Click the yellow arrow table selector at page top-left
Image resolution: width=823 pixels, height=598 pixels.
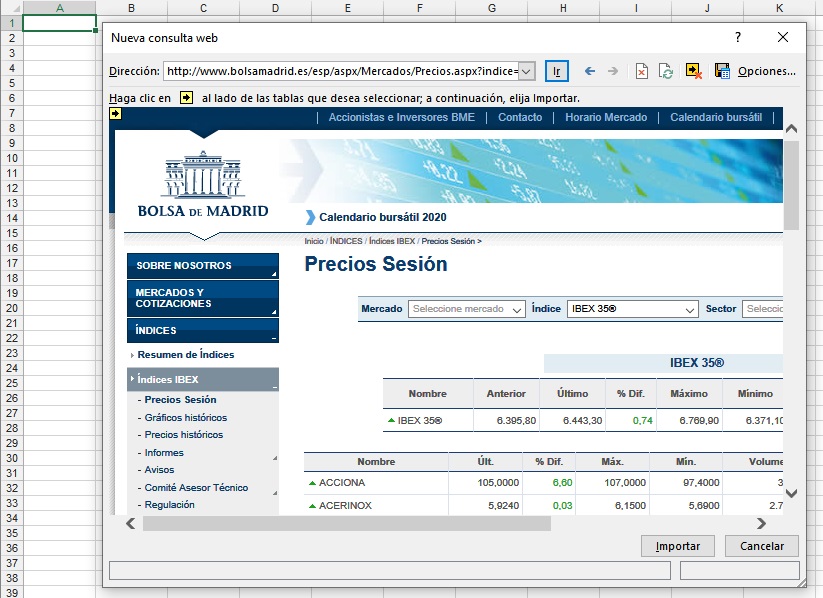coord(115,113)
